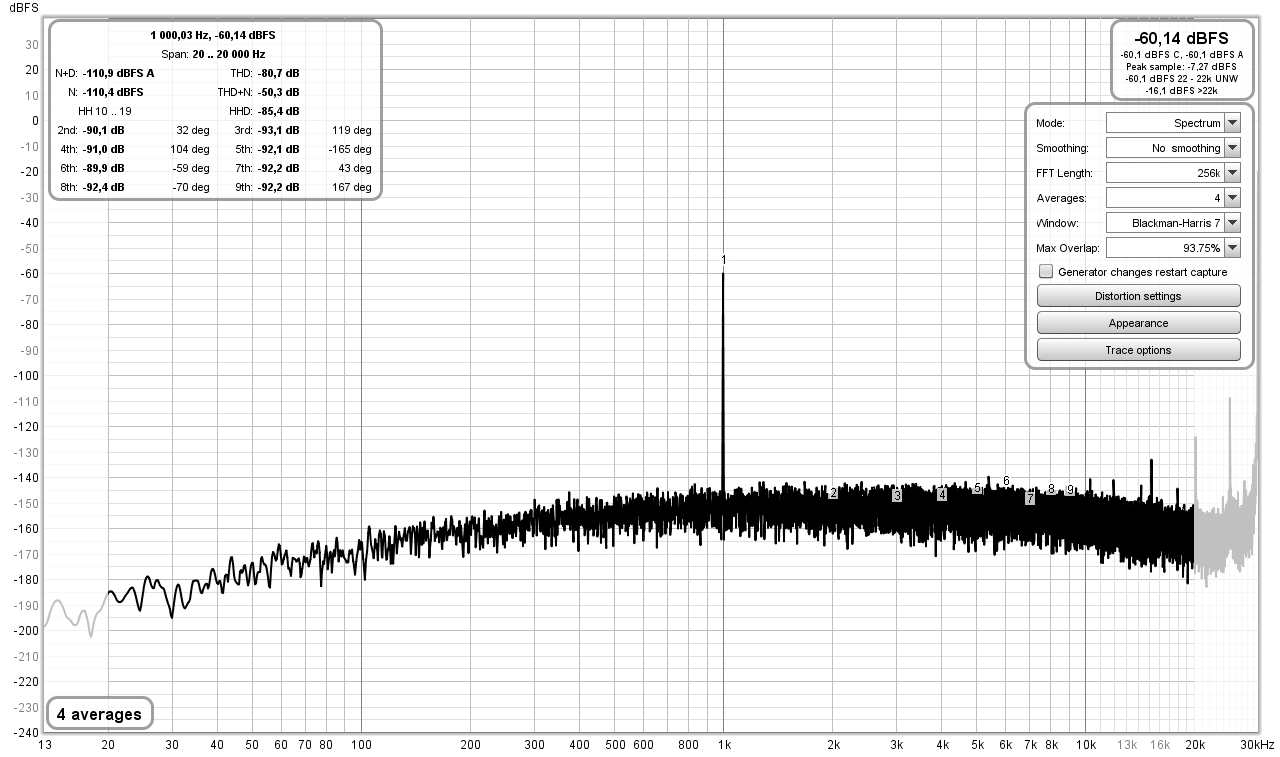Image resolution: width=1280 pixels, height=757 pixels.
Task: Click the harmonic marker labeled 4
Action: click(942, 494)
